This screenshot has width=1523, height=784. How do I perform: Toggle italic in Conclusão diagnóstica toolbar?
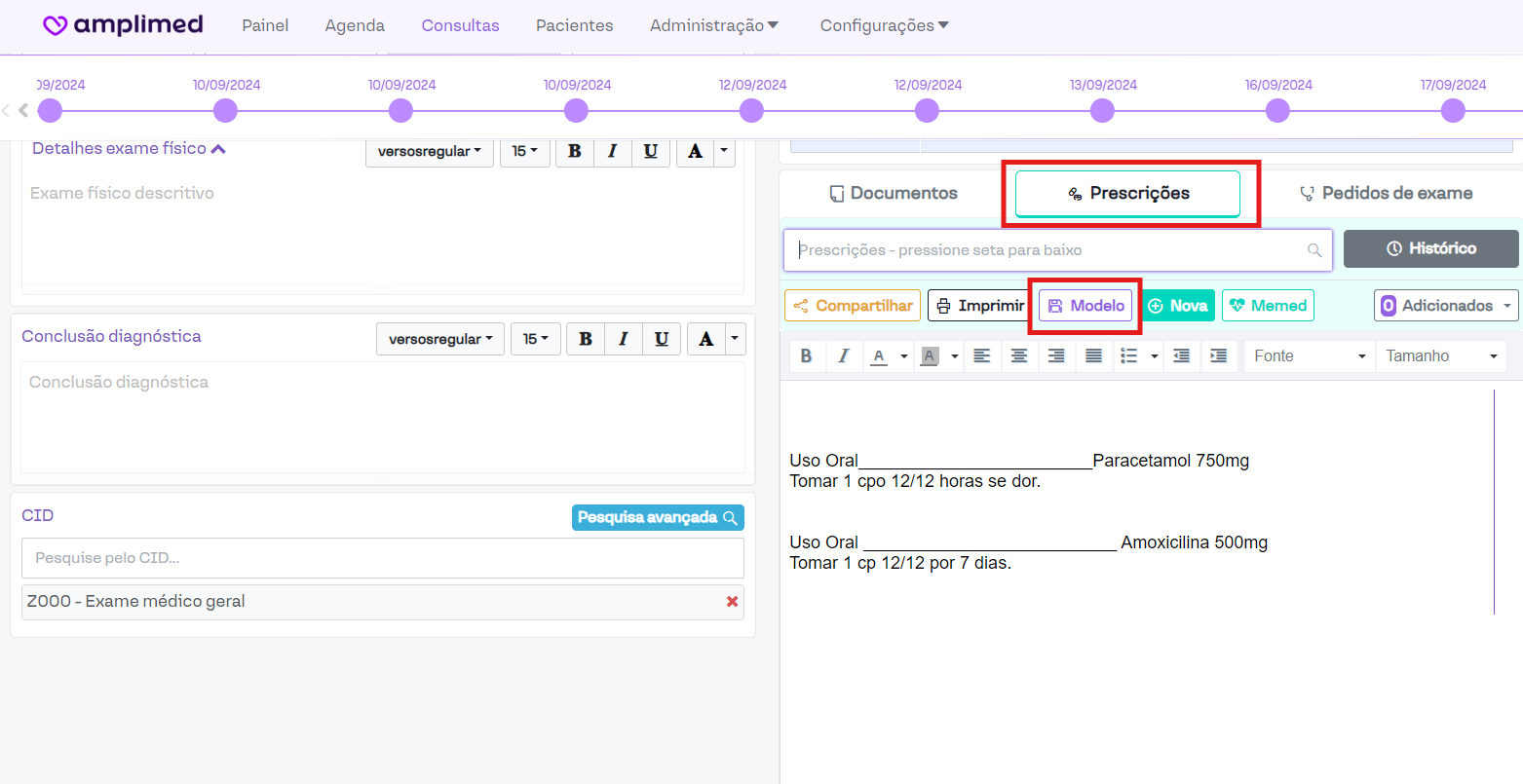pyautogui.click(x=624, y=339)
